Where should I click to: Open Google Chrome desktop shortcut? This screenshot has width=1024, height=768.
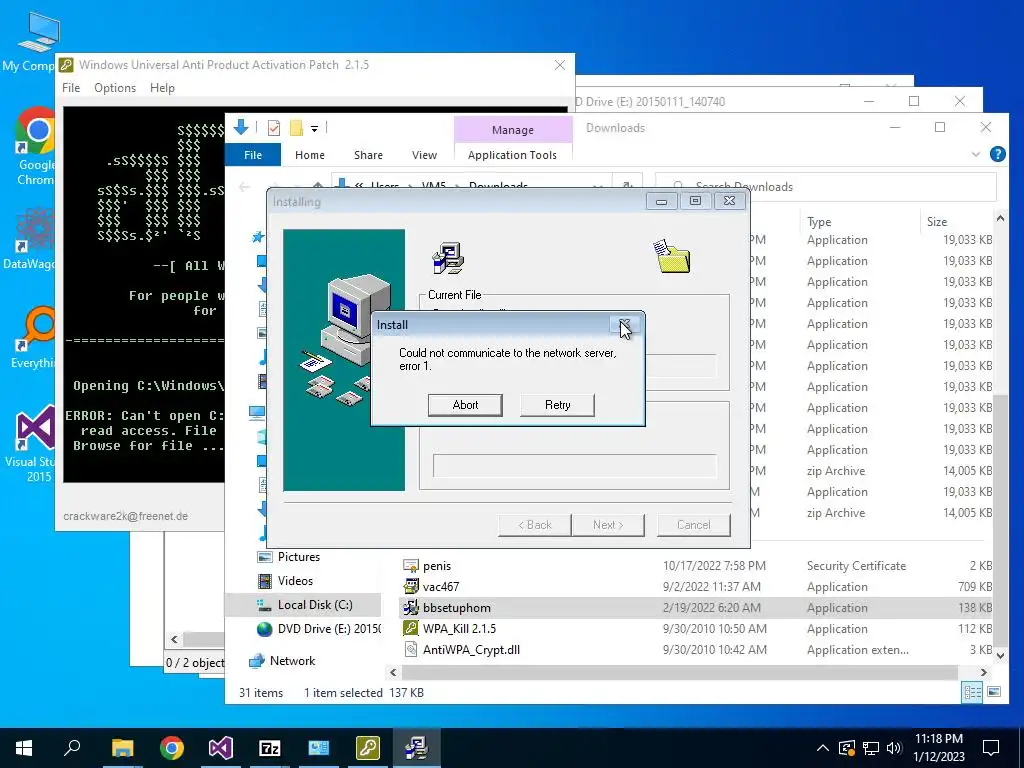(36, 147)
